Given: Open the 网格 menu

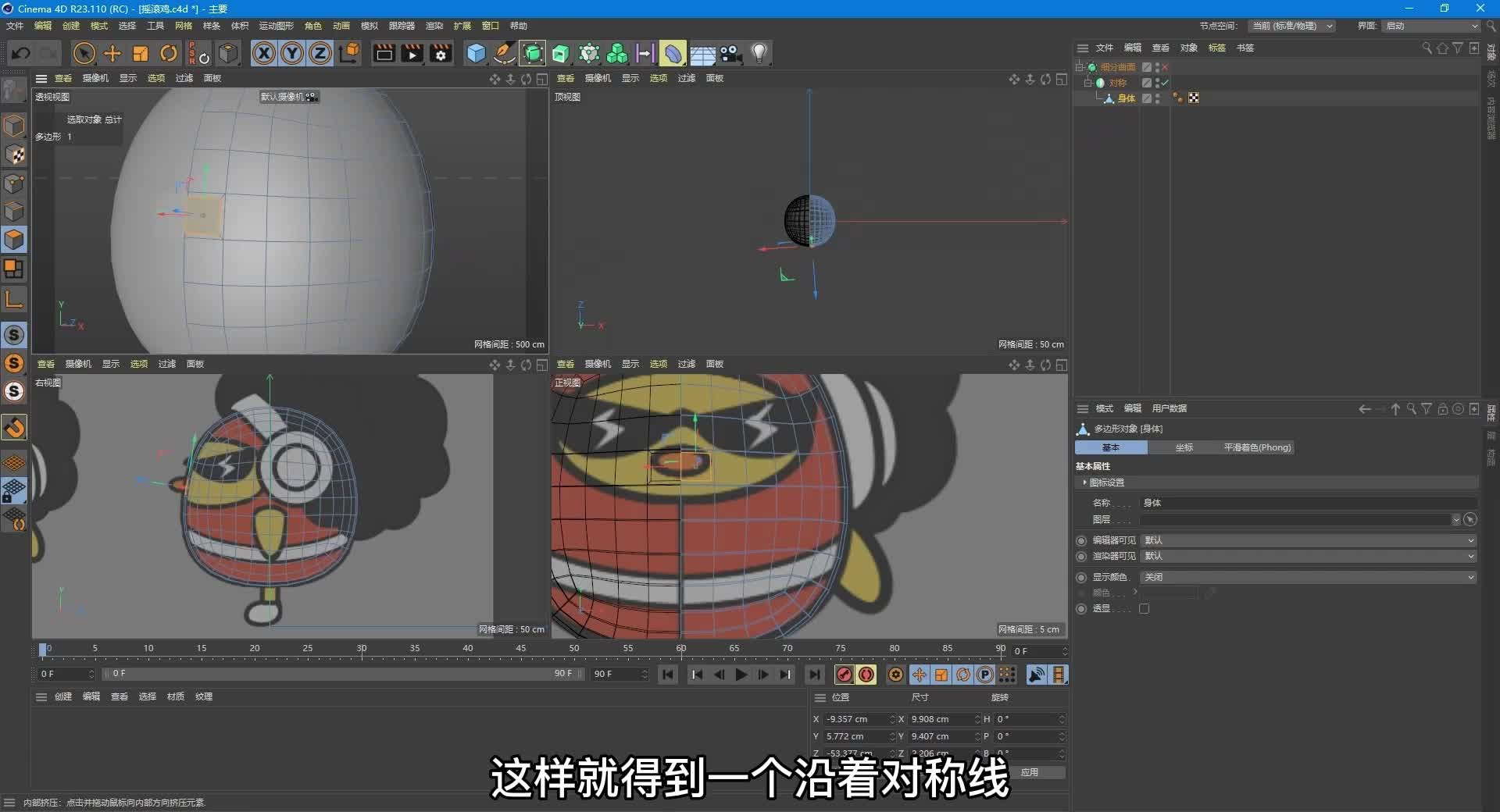Looking at the screenshot, I should point(184,26).
